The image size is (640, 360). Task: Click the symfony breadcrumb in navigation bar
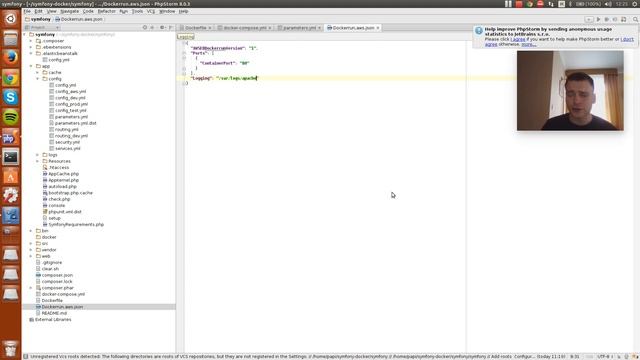38,19
